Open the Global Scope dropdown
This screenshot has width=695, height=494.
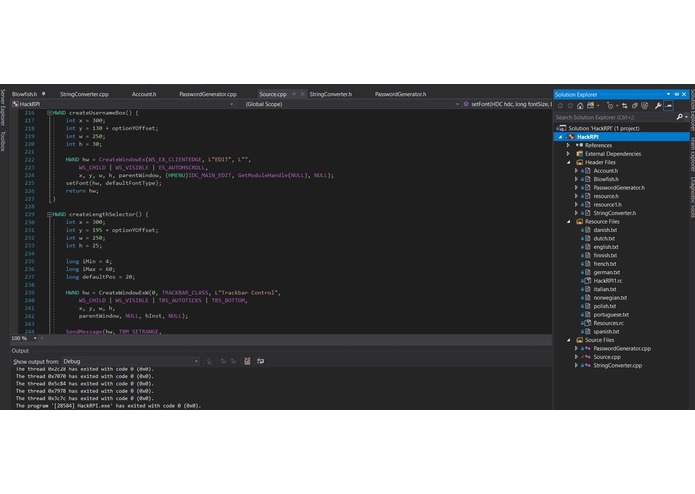click(457, 104)
